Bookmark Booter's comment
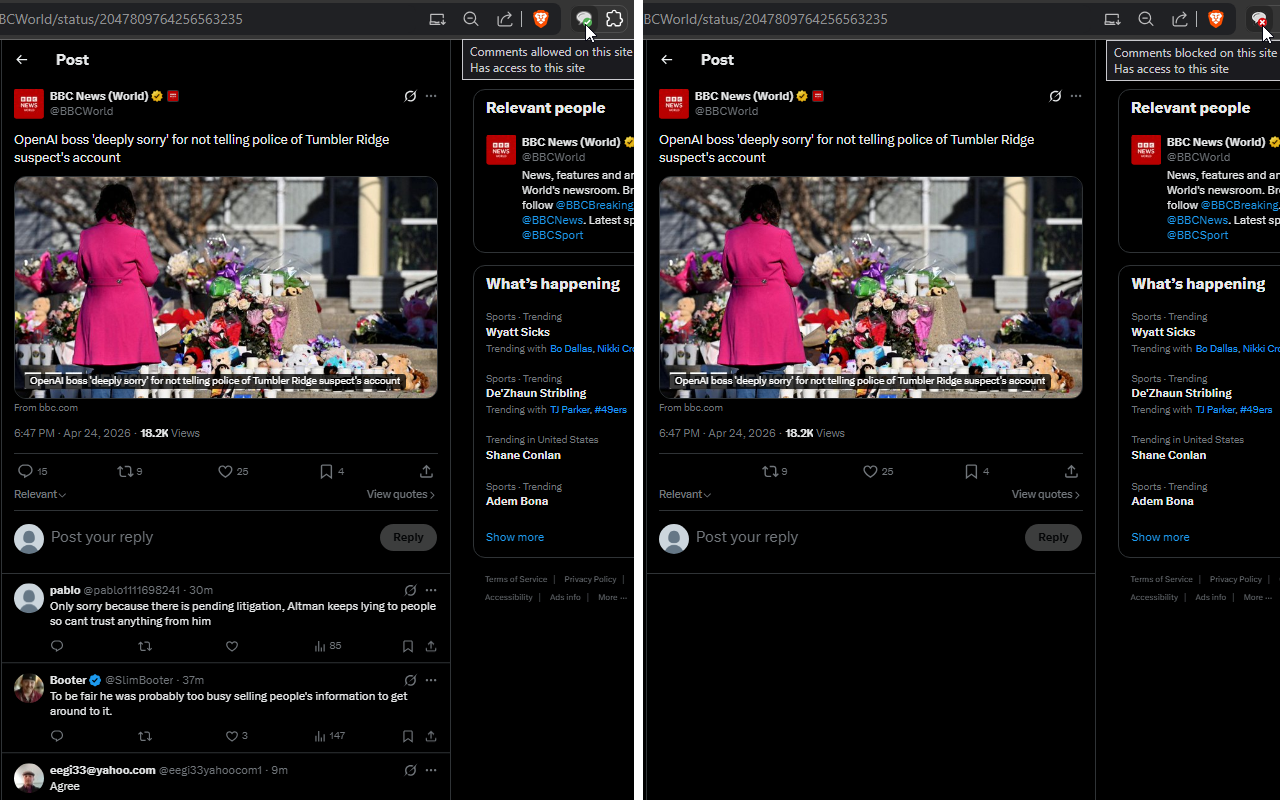Image resolution: width=1280 pixels, height=800 pixels. [408, 736]
